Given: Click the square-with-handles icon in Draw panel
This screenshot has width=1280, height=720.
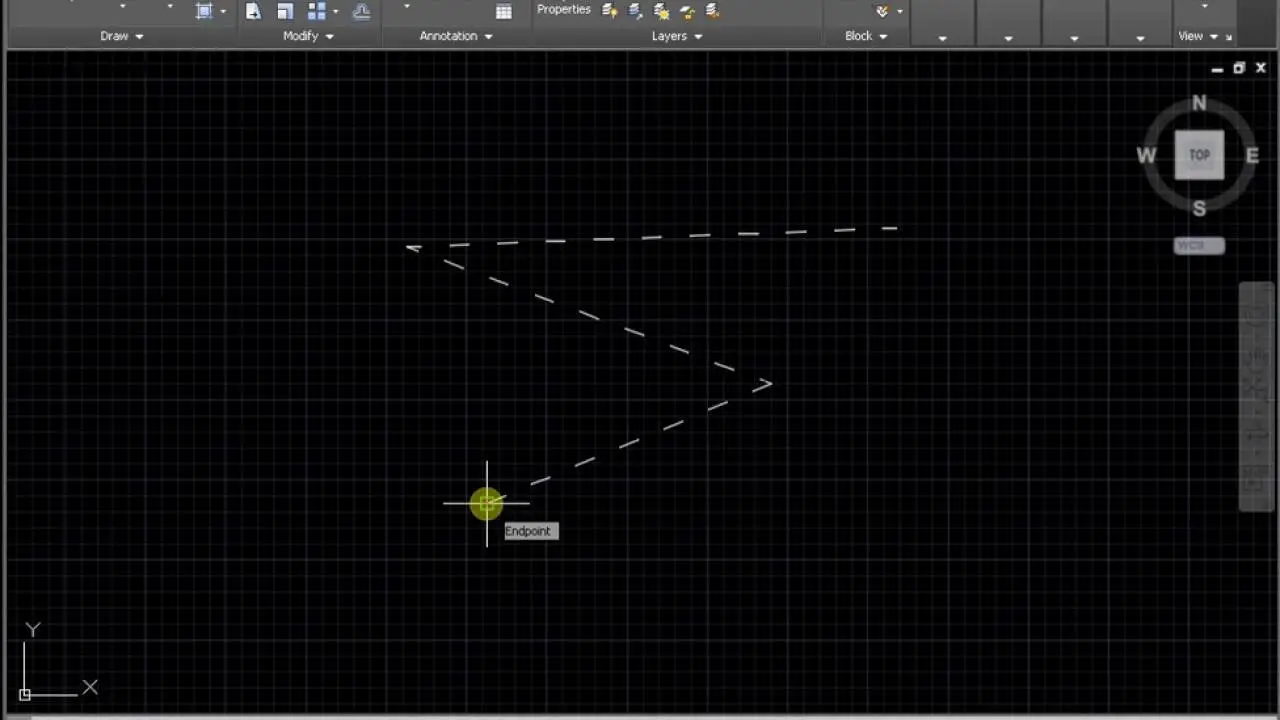Looking at the screenshot, I should coord(204,11).
